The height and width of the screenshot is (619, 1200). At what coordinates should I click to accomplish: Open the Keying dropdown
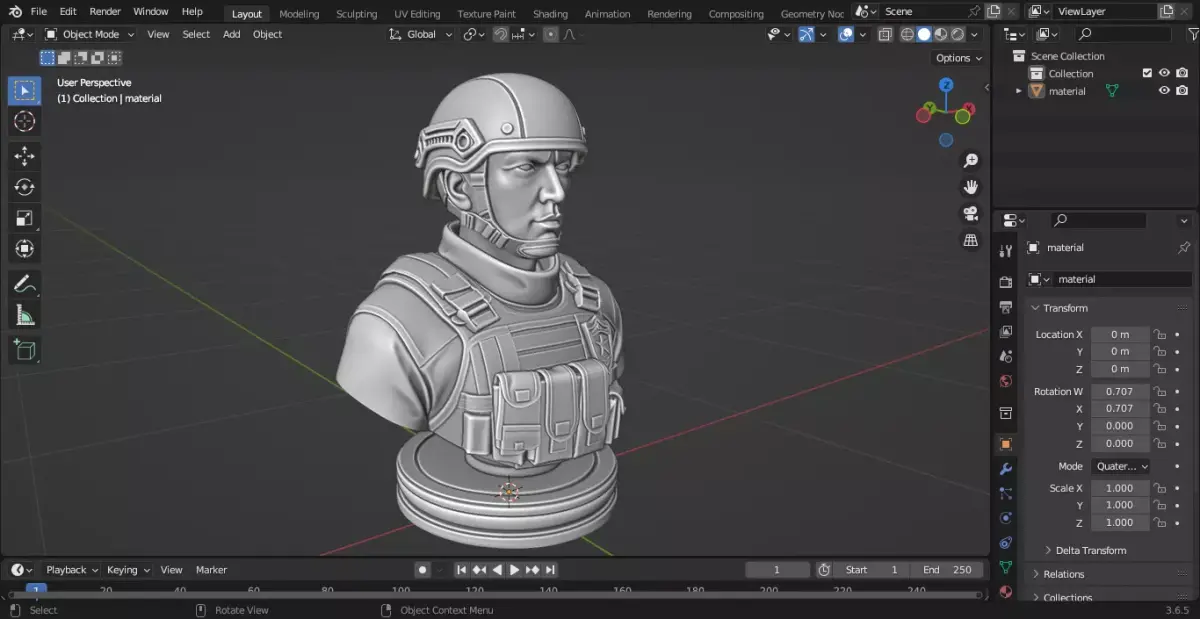[128, 570]
